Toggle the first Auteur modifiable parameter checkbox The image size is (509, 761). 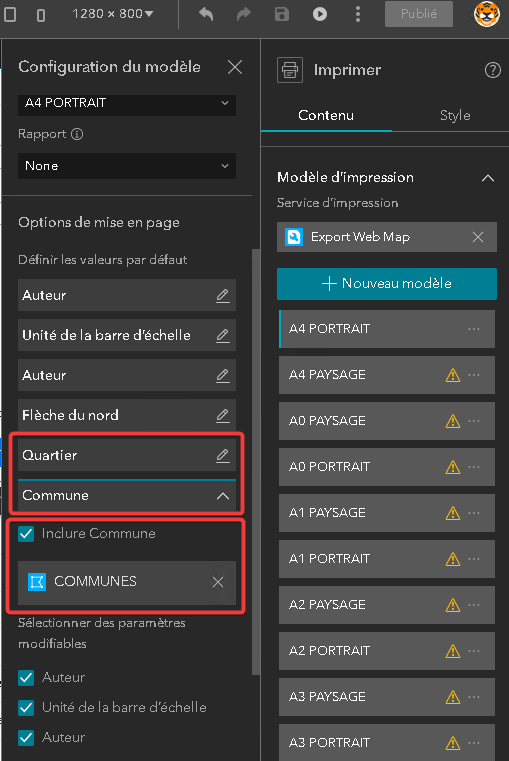pos(26,678)
